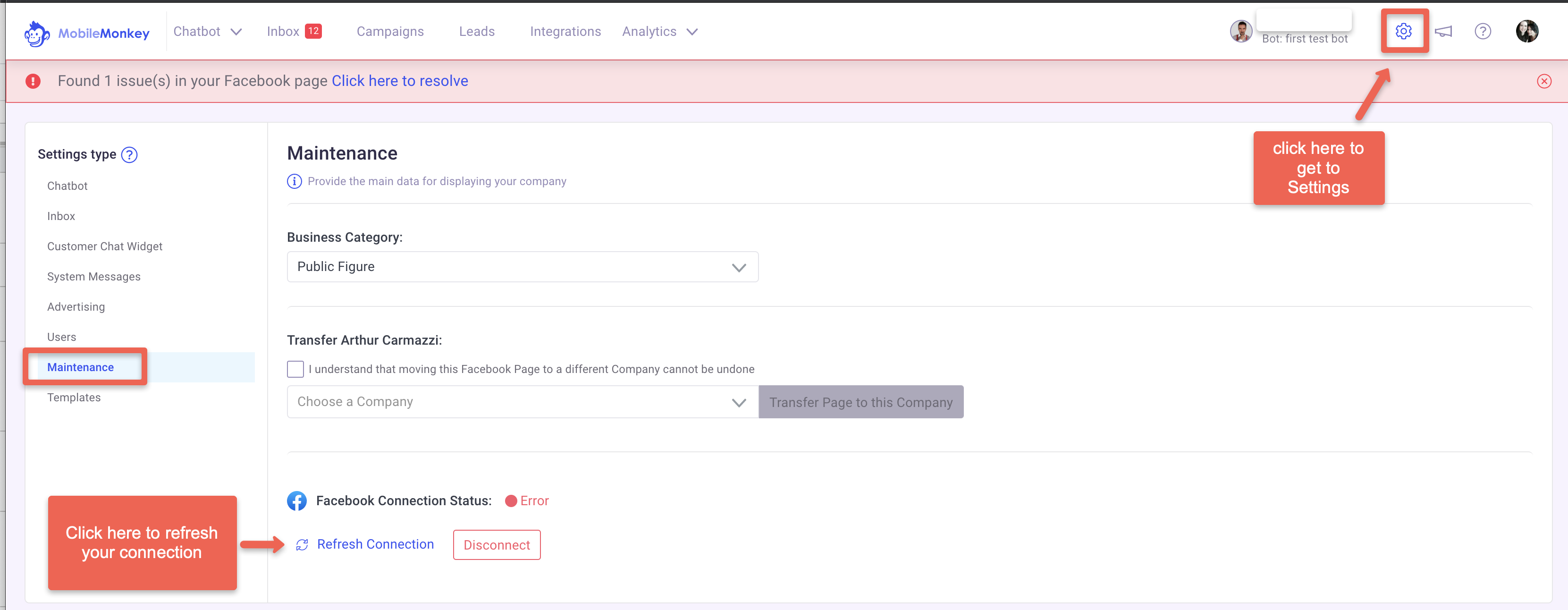The width and height of the screenshot is (1568, 610).
Task: Open Templates settings
Action: tap(74, 398)
